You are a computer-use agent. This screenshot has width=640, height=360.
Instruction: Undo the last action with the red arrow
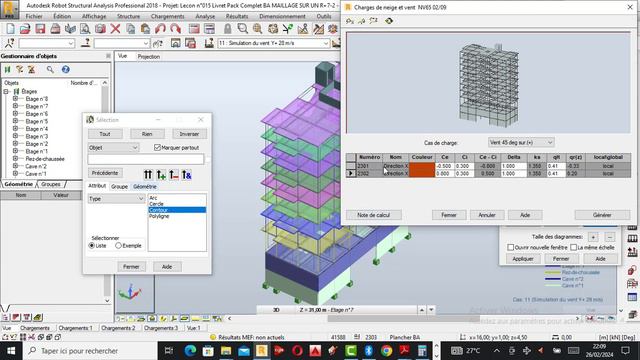160,29
